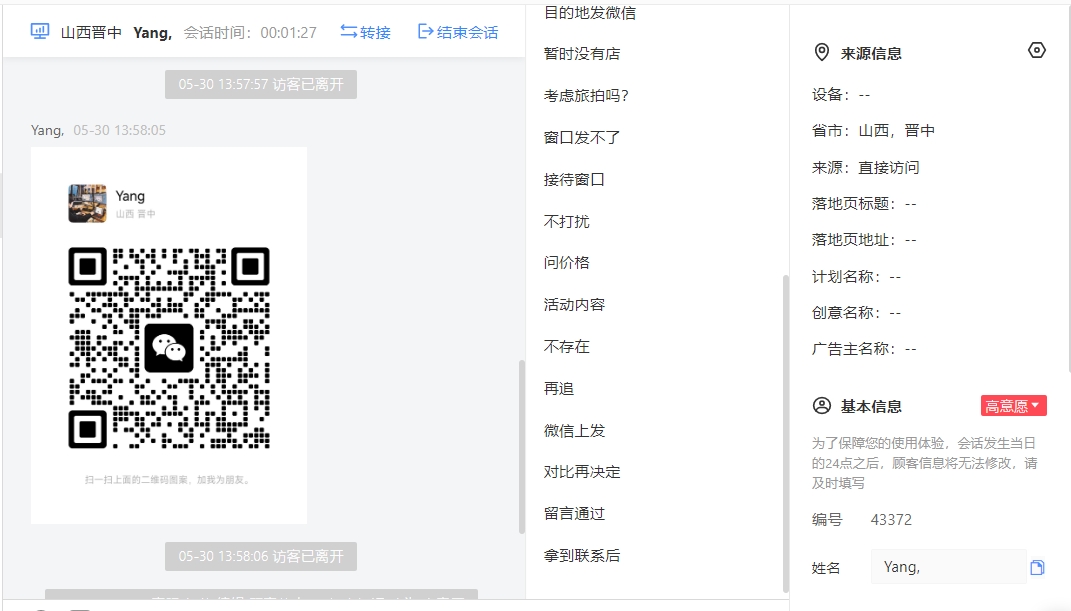The width and height of the screenshot is (1071, 611).
Task: Click the hexagon settings icon in 来源信息 header
Action: 1036,51
